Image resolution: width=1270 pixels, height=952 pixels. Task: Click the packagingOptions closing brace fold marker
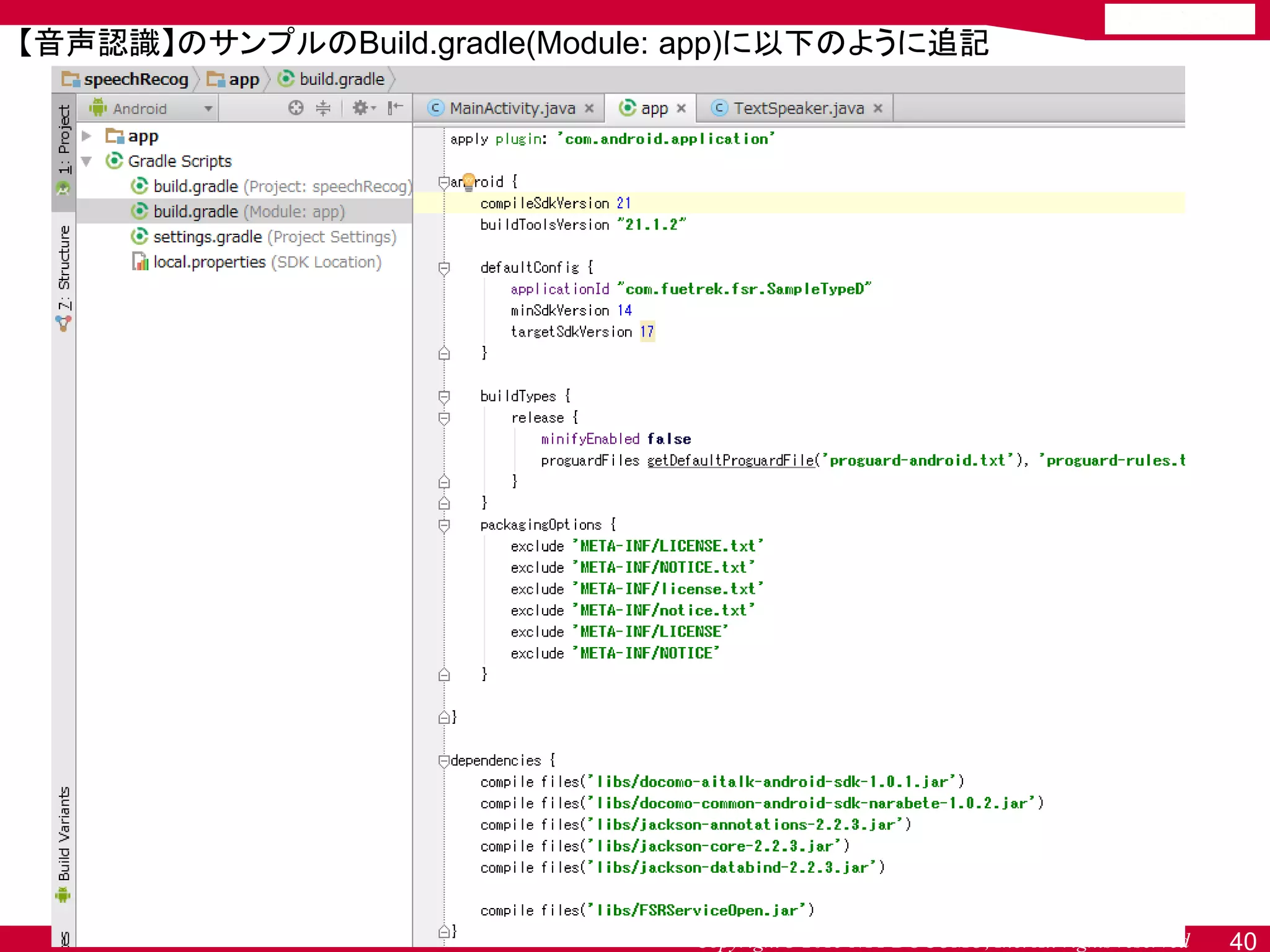click(444, 675)
